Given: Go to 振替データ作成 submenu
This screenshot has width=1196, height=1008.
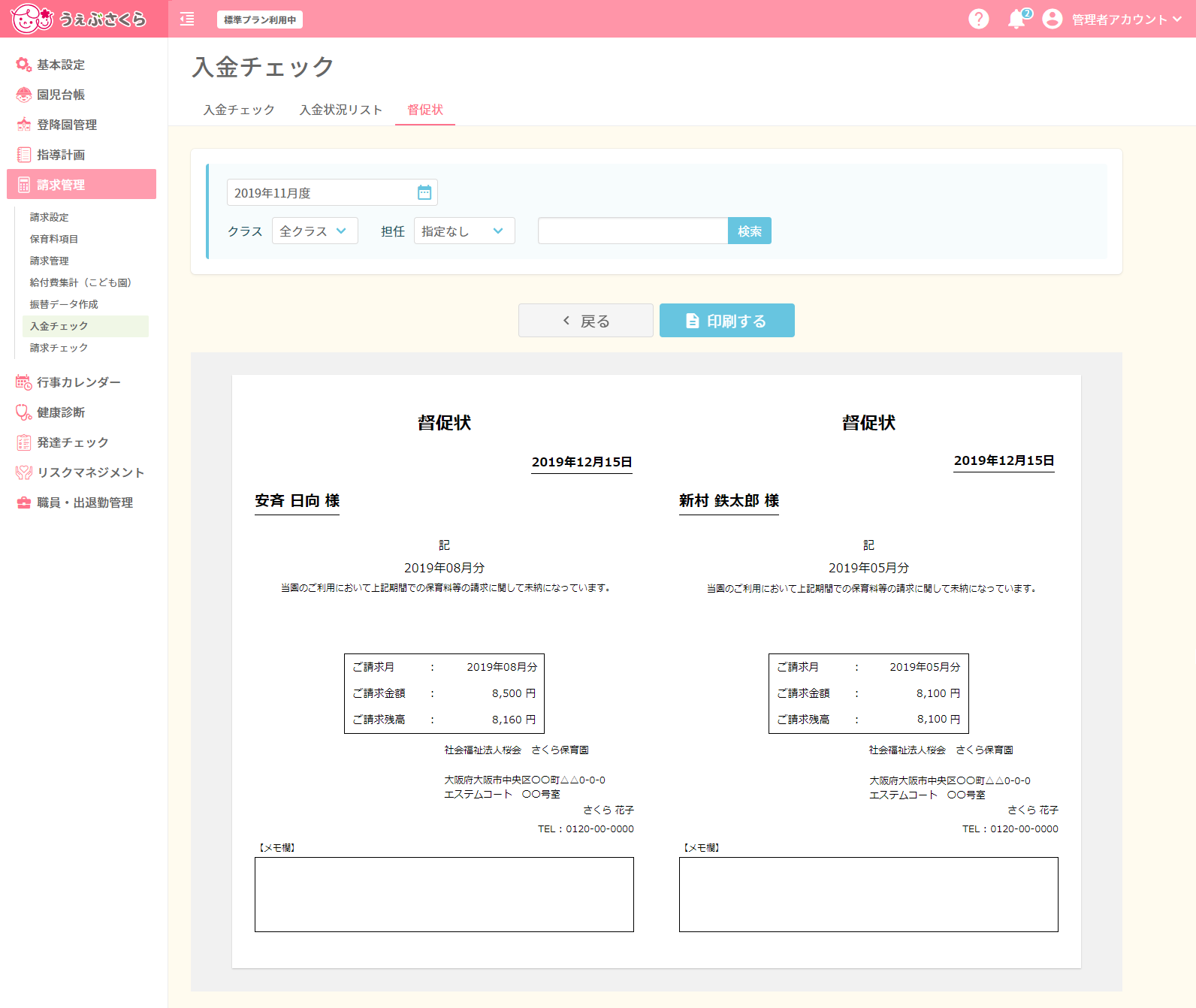Looking at the screenshot, I should point(86,304).
